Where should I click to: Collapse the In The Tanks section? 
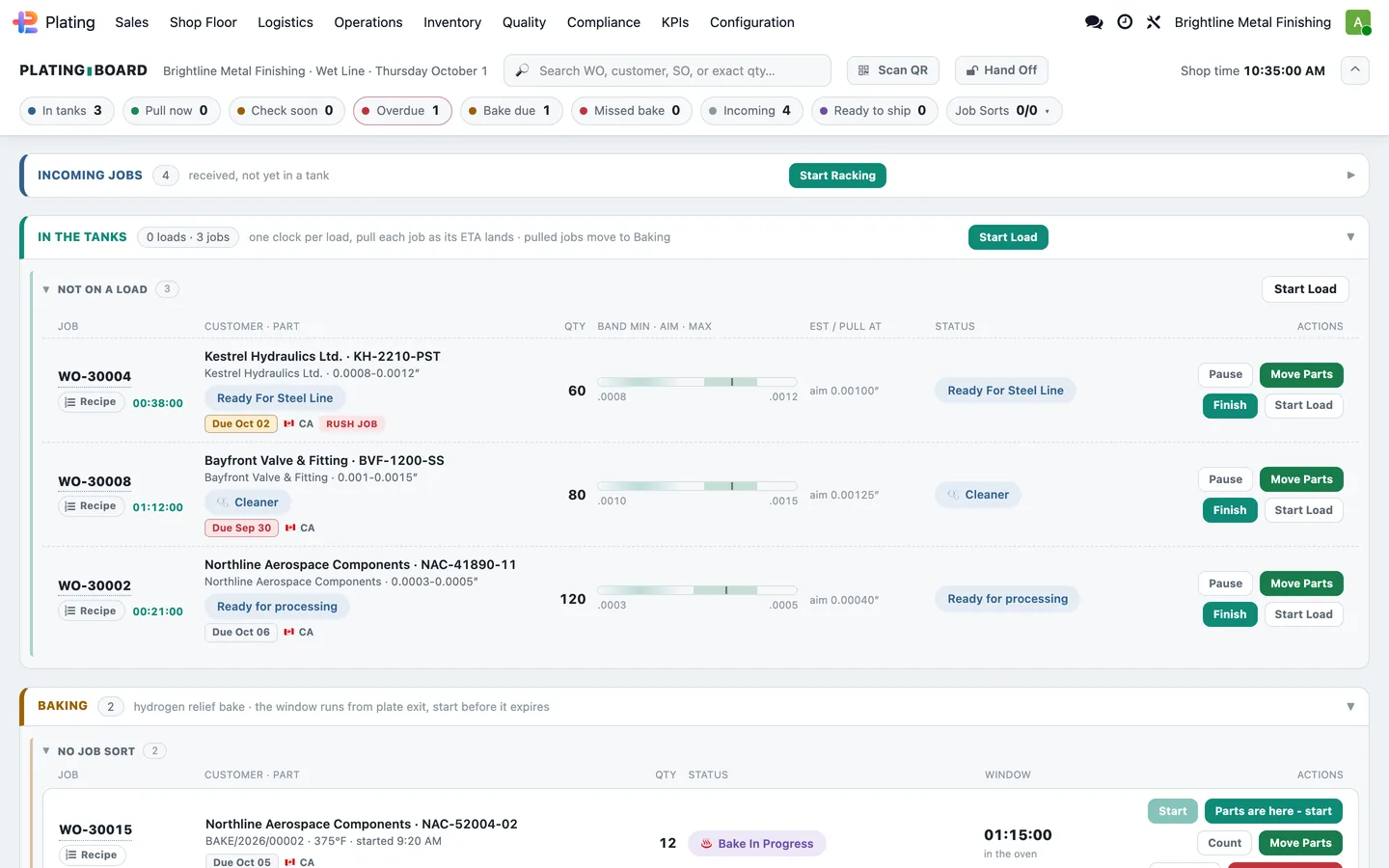(x=1350, y=237)
